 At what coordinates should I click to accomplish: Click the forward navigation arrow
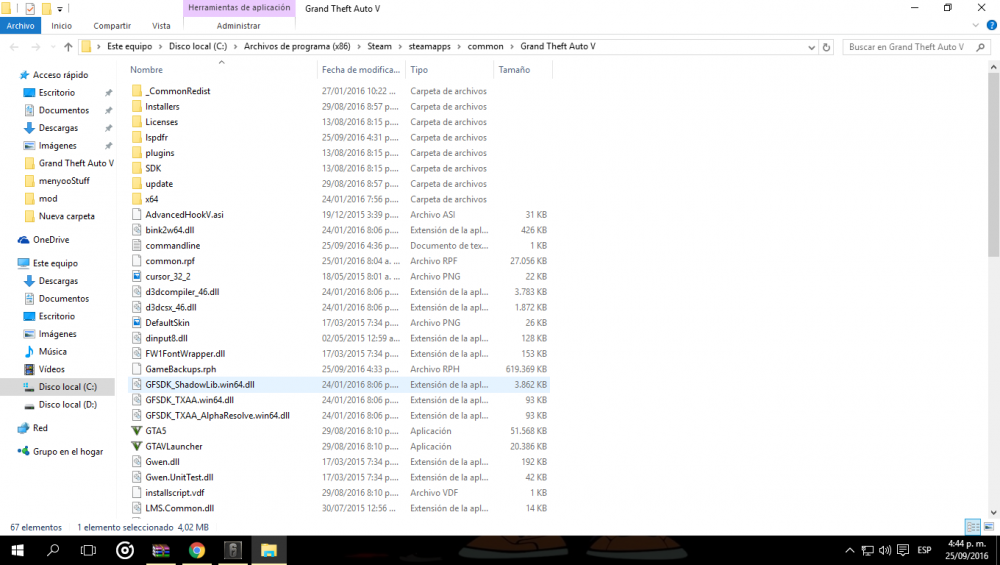36,47
